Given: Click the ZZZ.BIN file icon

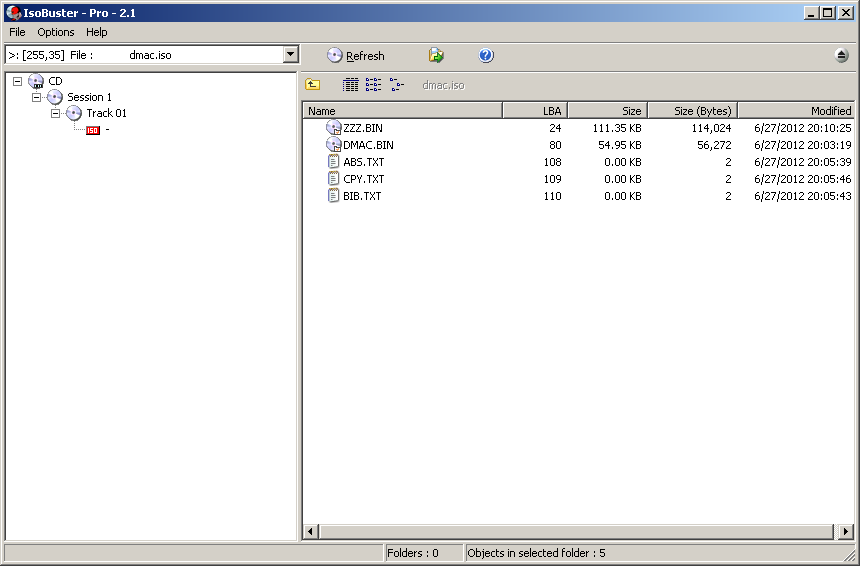Looking at the screenshot, I should click(333, 128).
